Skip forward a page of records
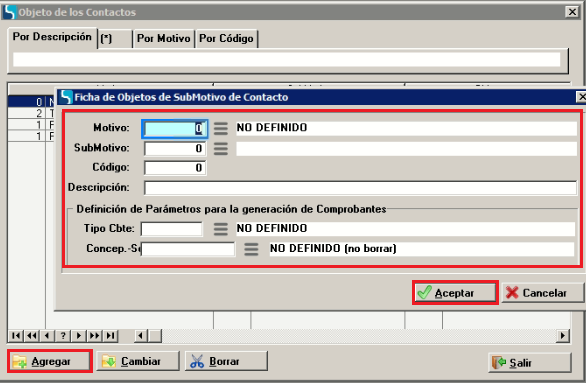Image resolution: width=586 pixels, height=383 pixels. tap(95, 336)
